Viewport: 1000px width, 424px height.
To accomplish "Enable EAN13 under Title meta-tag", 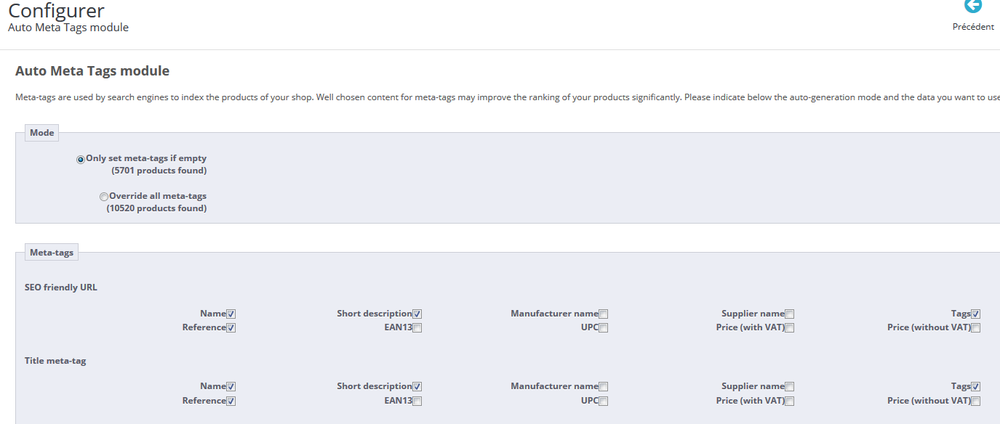I will pos(417,401).
